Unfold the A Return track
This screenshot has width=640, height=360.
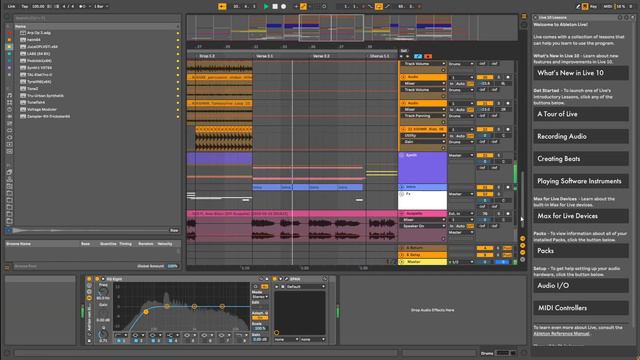[x=402, y=248]
